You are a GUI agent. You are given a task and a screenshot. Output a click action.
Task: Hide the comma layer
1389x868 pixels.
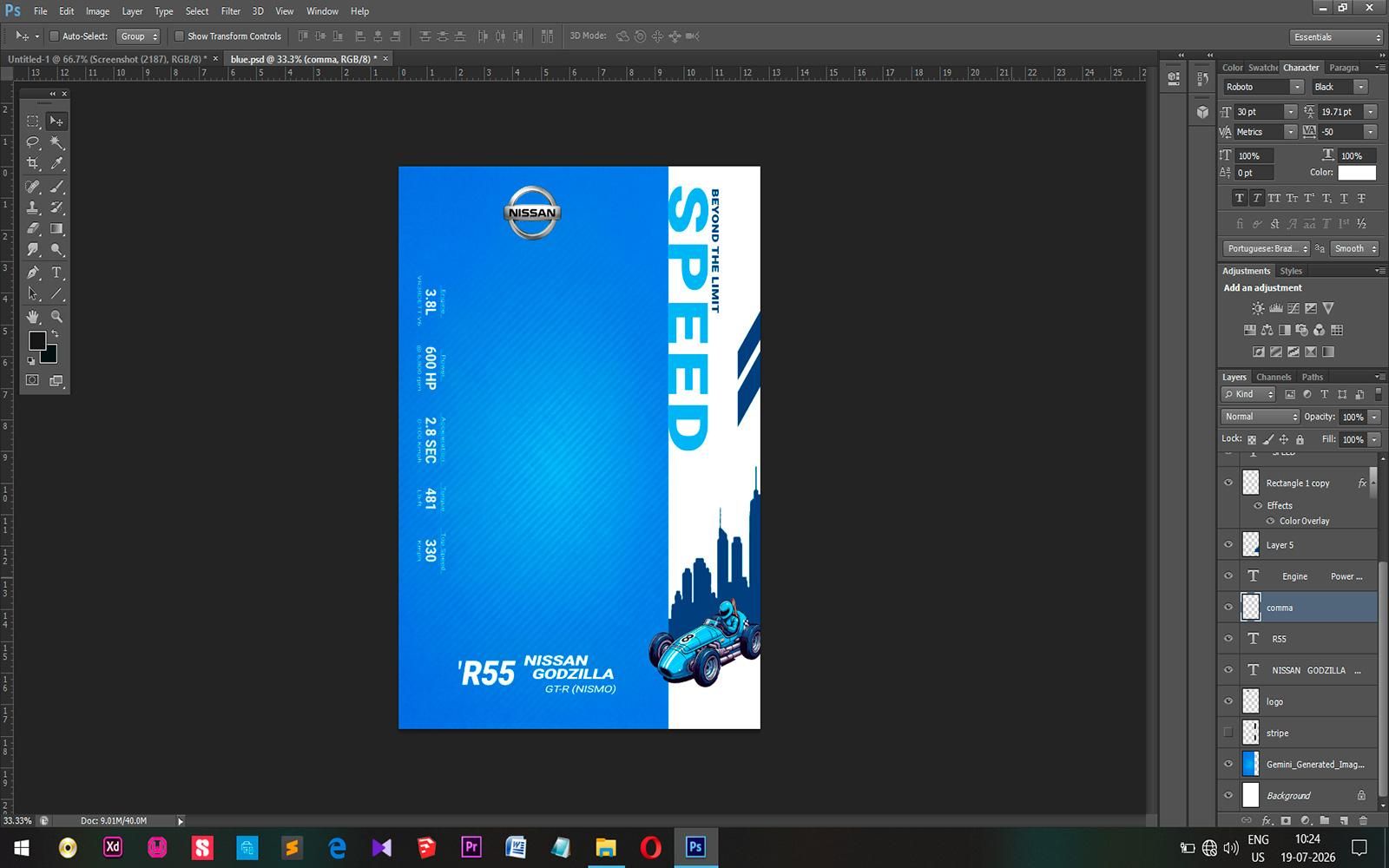click(1228, 608)
